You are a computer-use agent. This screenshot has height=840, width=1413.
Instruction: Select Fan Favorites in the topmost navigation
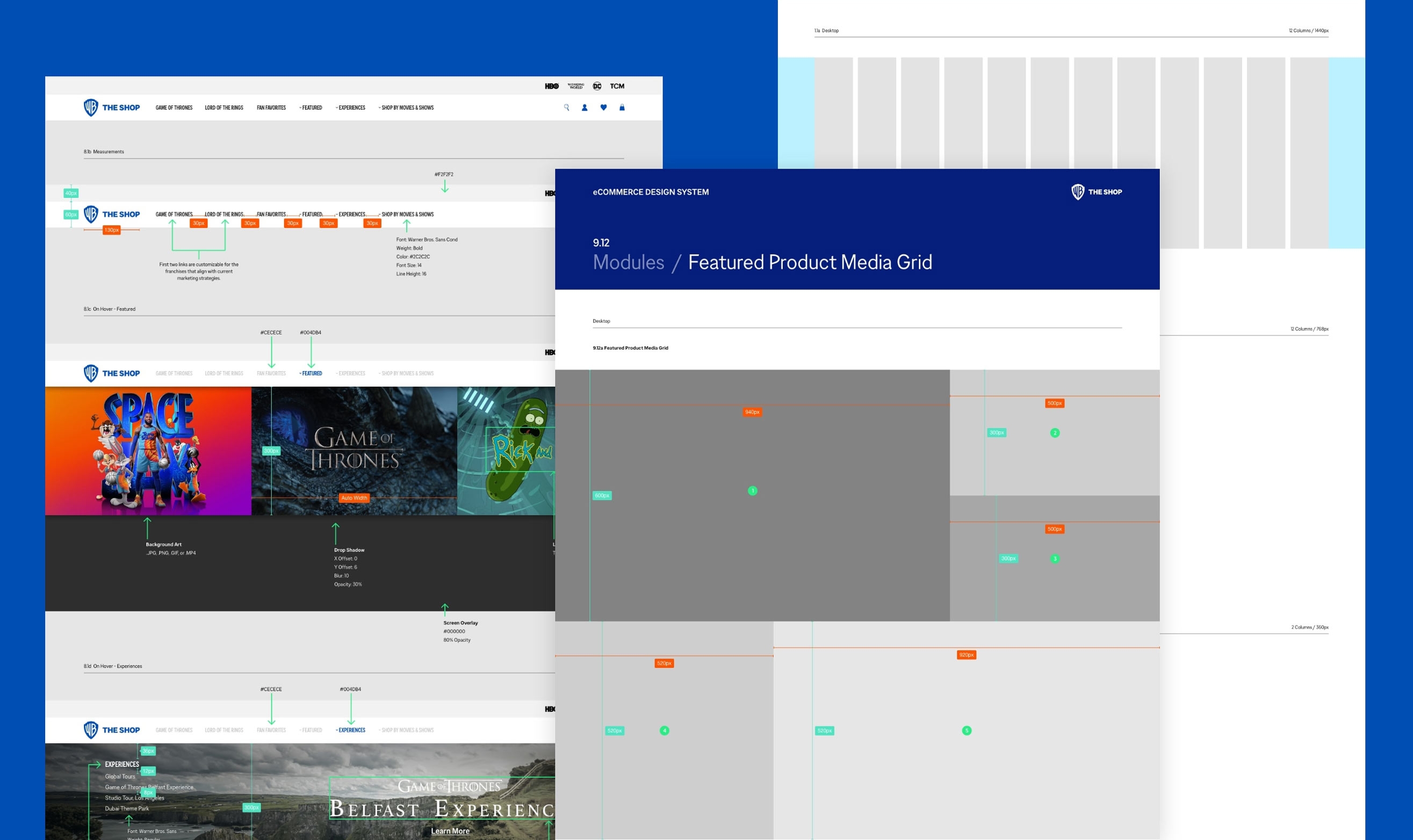pyautogui.click(x=271, y=107)
